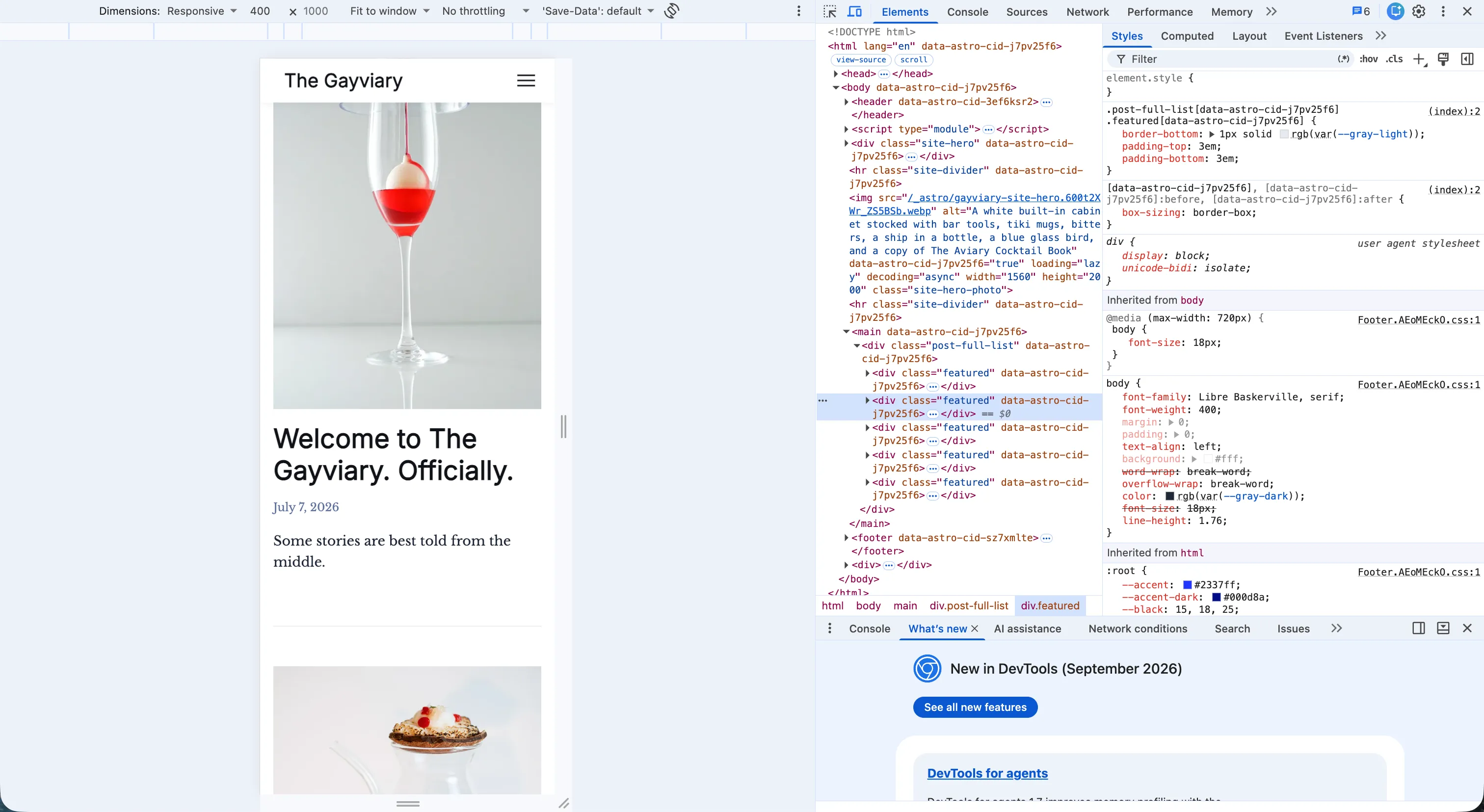The height and width of the screenshot is (812, 1484).
Task: Show more drawer tabs after Issues
Action: coord(1336,629)
